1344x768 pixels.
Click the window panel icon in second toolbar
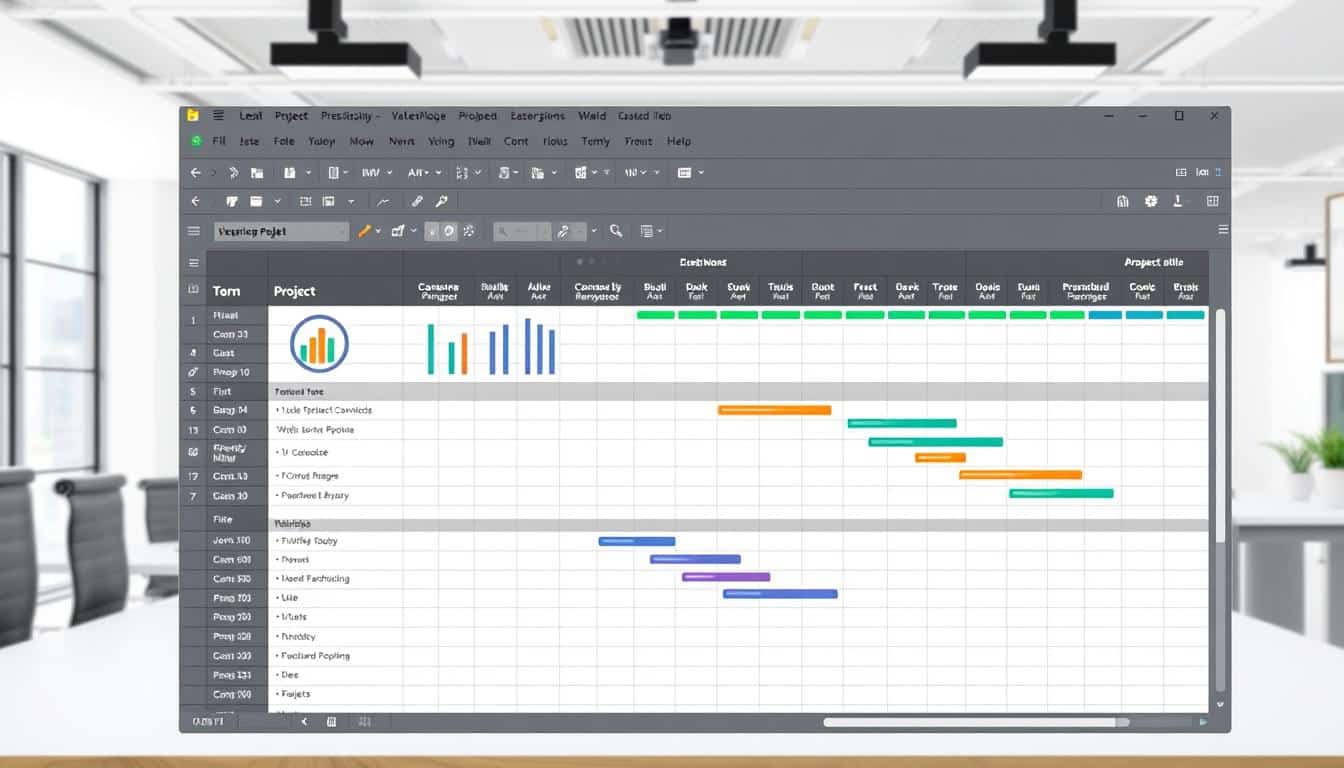point(256,201)
